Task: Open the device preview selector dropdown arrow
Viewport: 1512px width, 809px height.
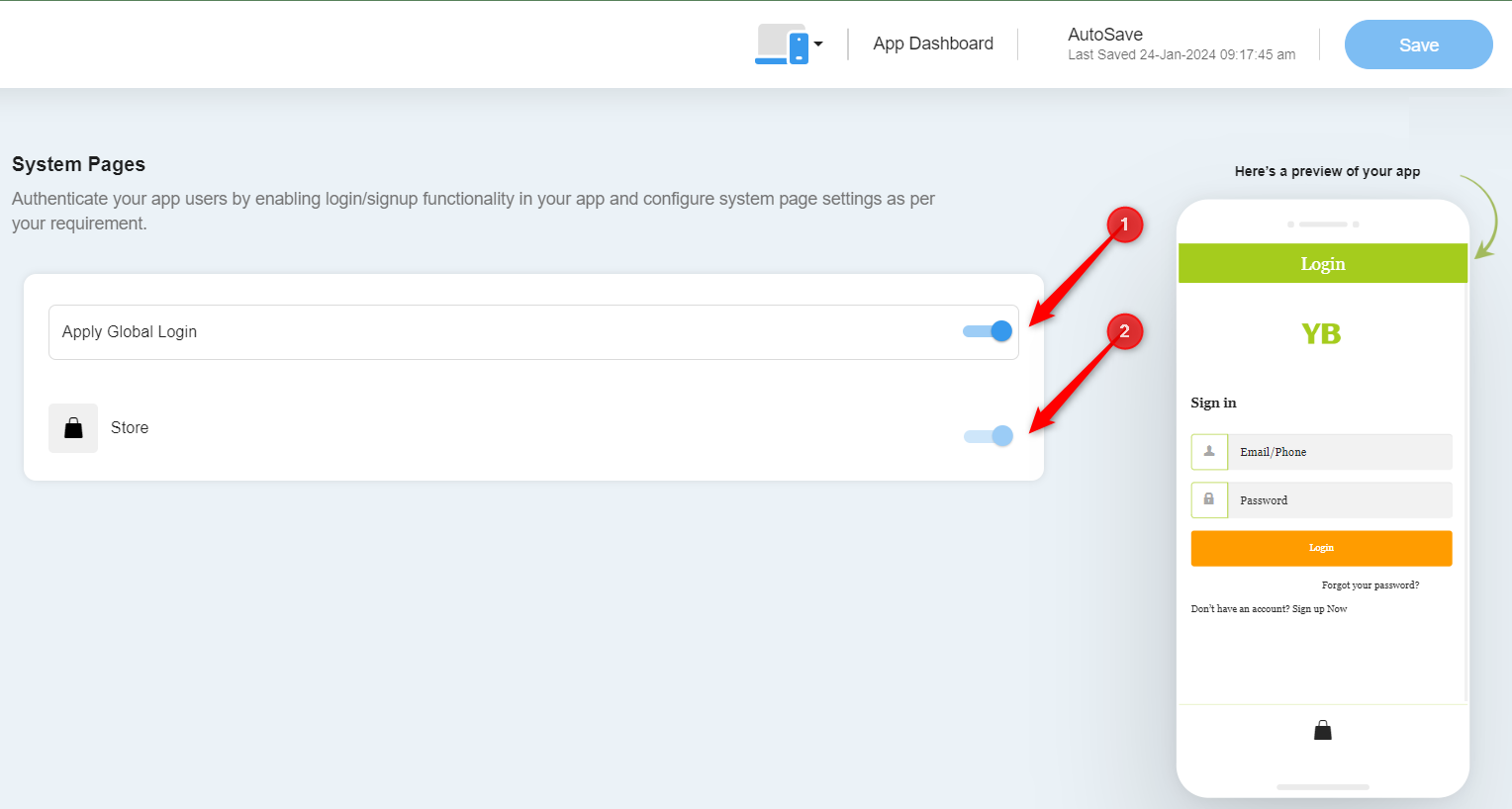Action: (816, 44)
